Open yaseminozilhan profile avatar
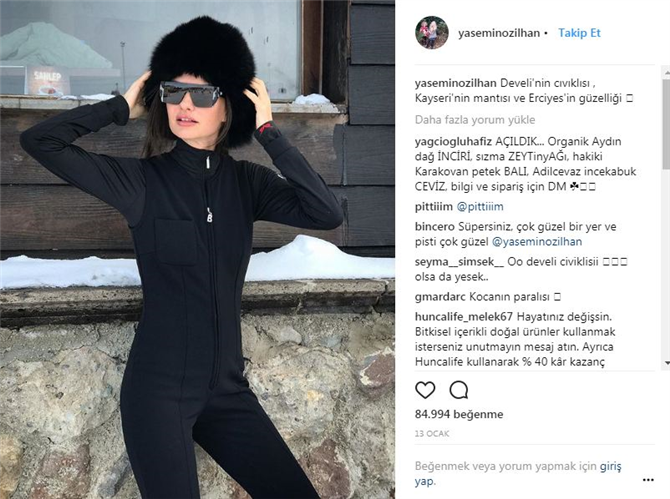Image resolution: width=670 pixels, height=499 pixels. (x=432, y=33)
